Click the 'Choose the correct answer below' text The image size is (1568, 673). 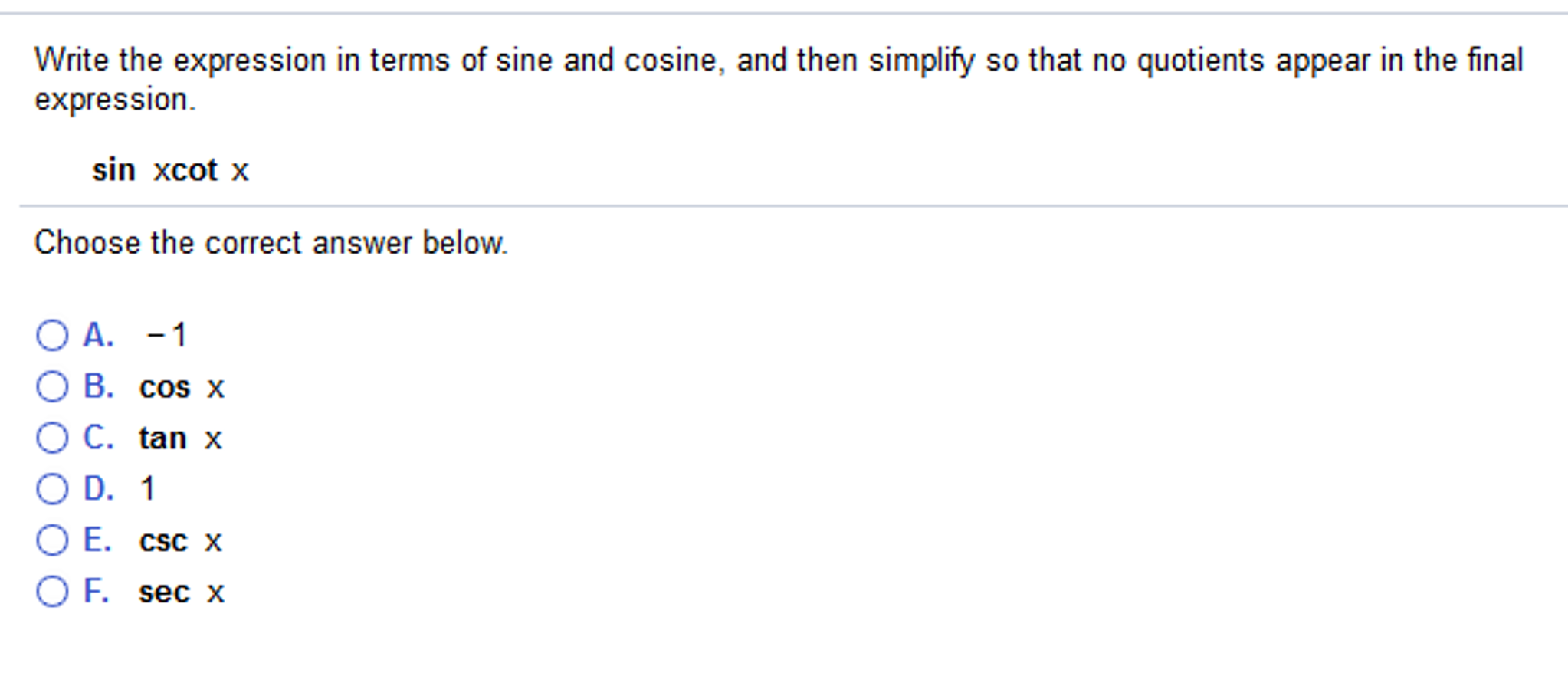coord(271,243)
